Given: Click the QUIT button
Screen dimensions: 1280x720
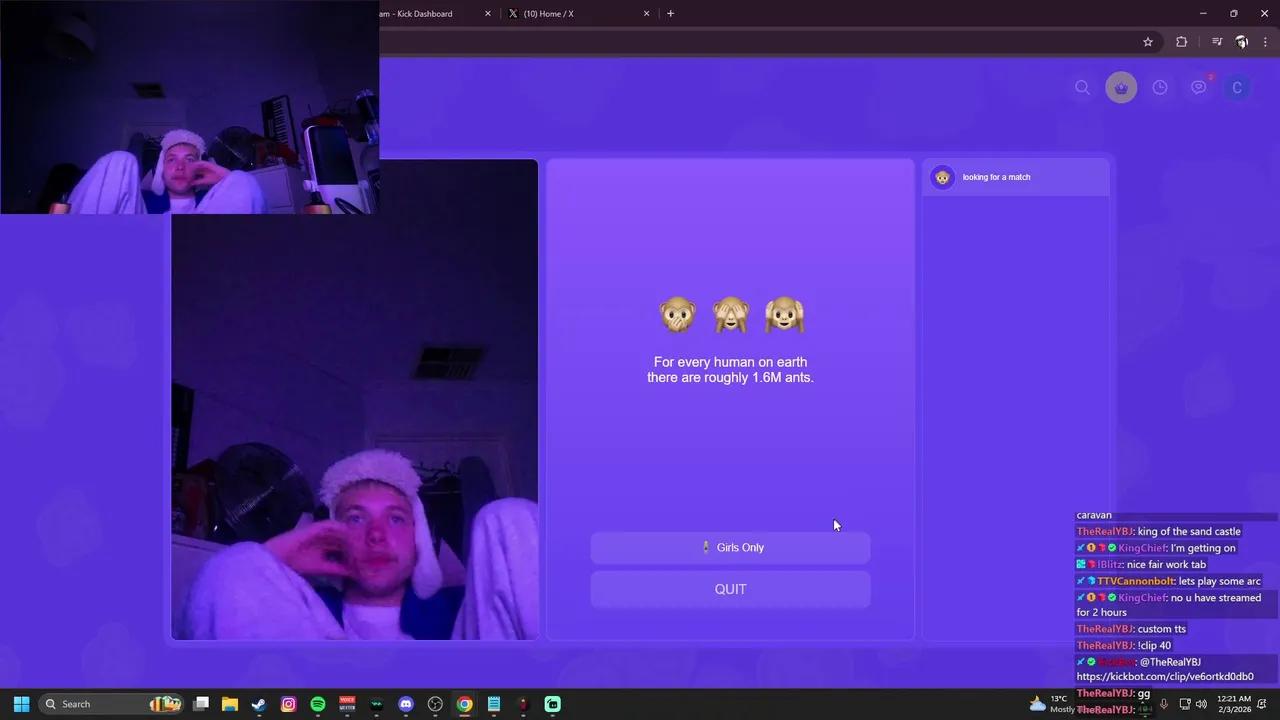Looking at the screenshot, I should (730, 589).
